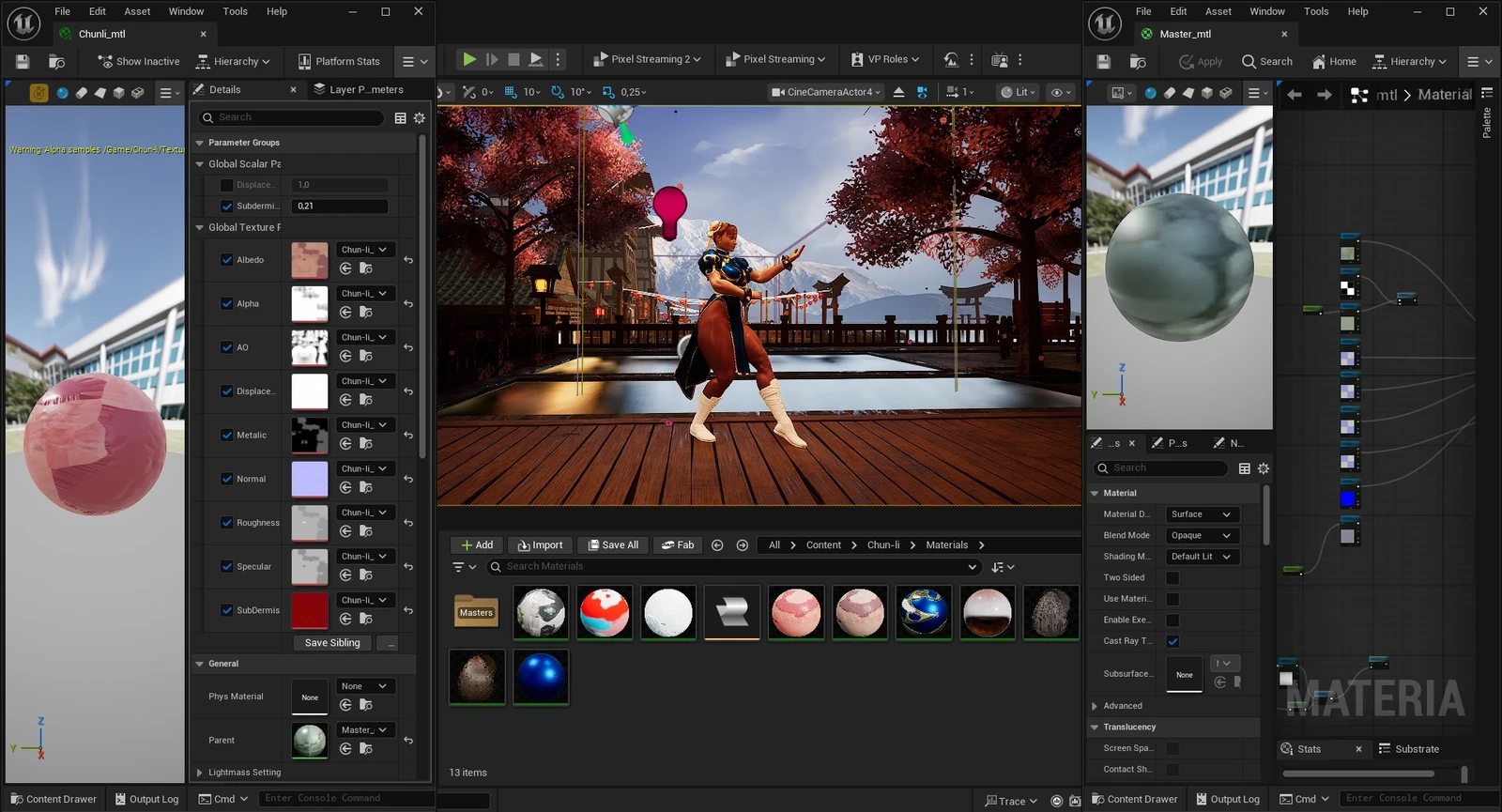Uncheck the Albedo parameter checkbox
Screen dimensions: 1502x812
click(x=226, y=260)
